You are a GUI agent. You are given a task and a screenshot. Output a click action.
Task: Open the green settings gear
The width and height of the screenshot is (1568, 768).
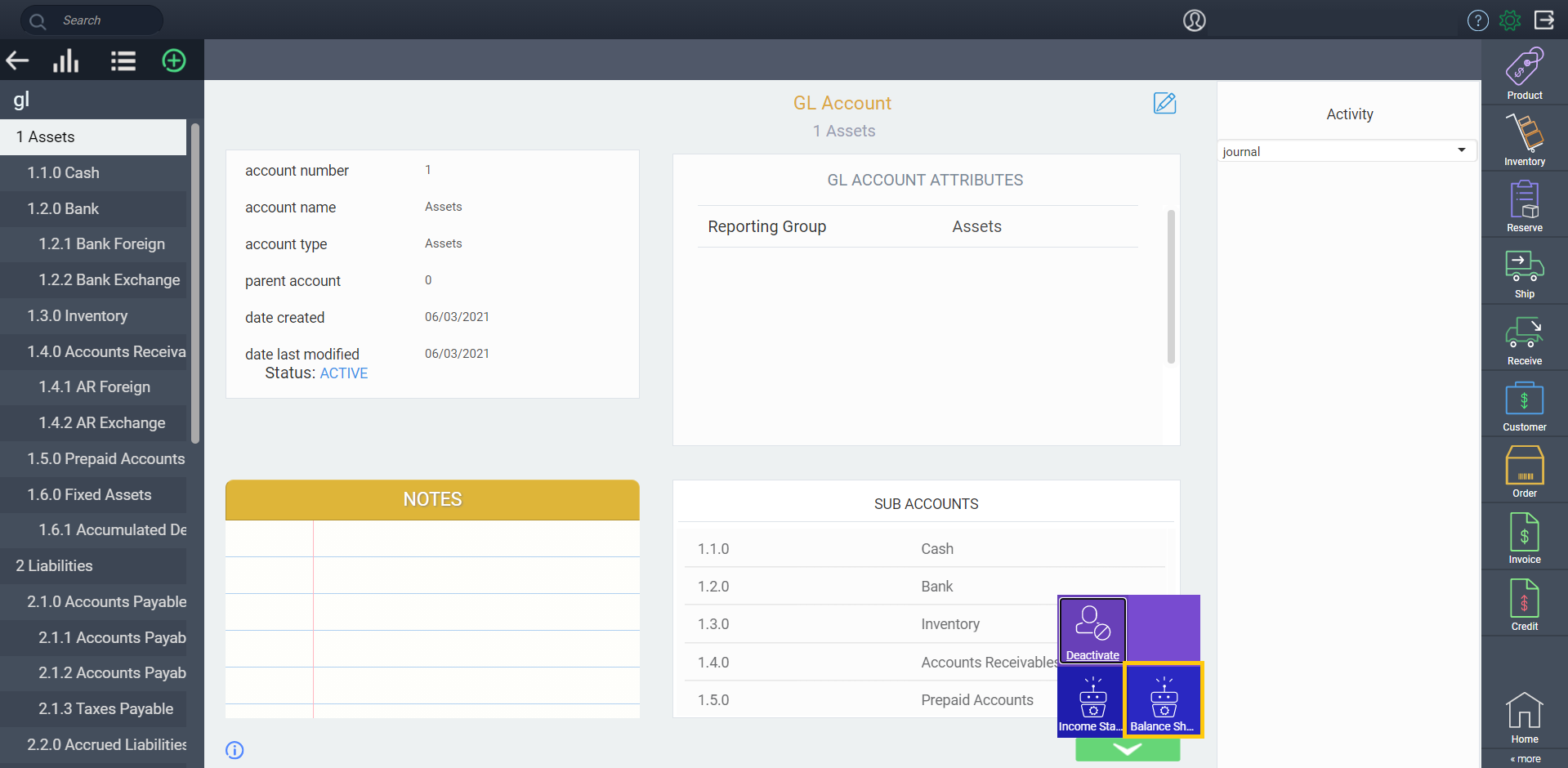pos(1510,20)
